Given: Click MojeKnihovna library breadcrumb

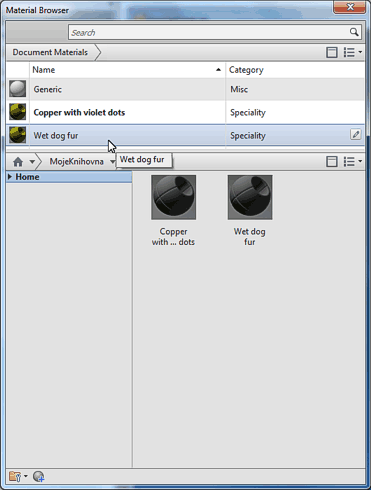Looking at the screenshot, I should point(76,162).
